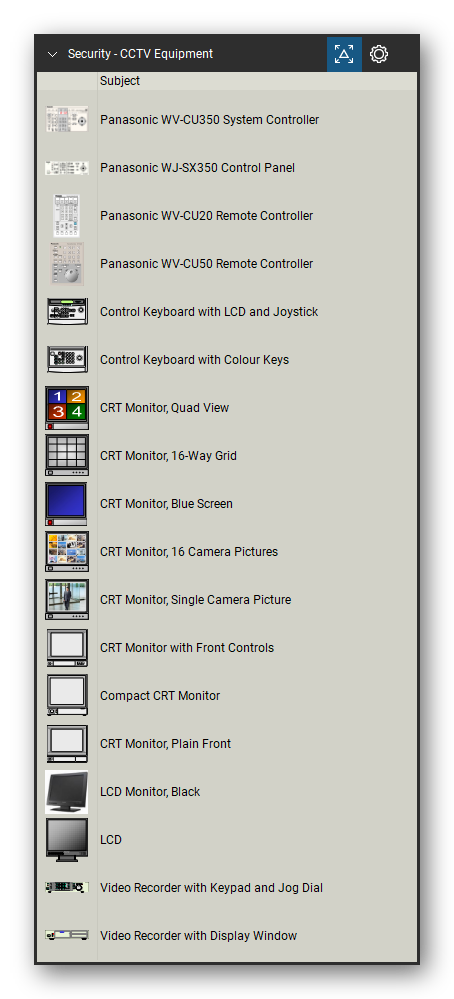
Task: Select the CRT Monitor, Plain Front icon
Action: tap(67, 744)
